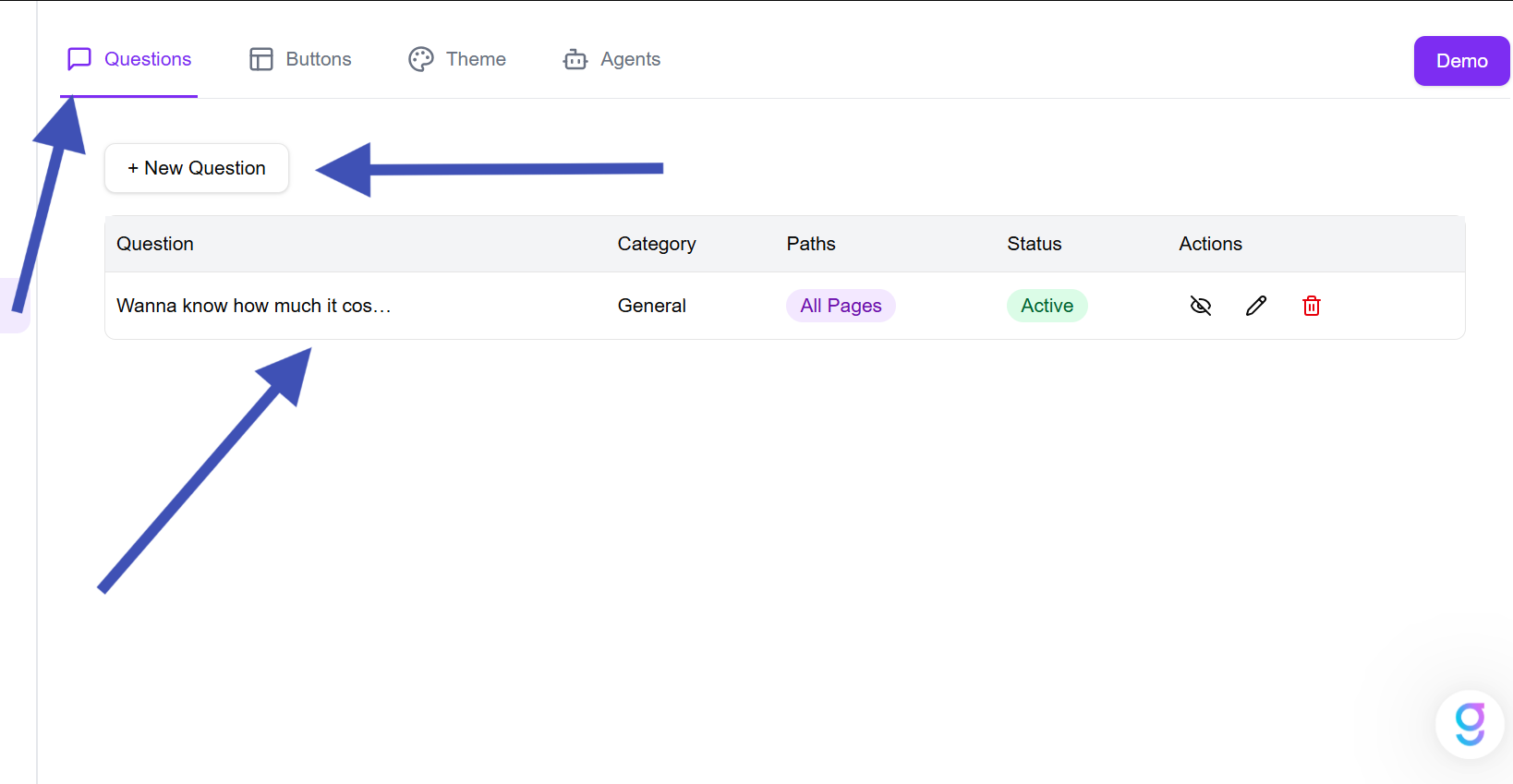
Task: Click the purple Demo button
Action: (1461, 61)
